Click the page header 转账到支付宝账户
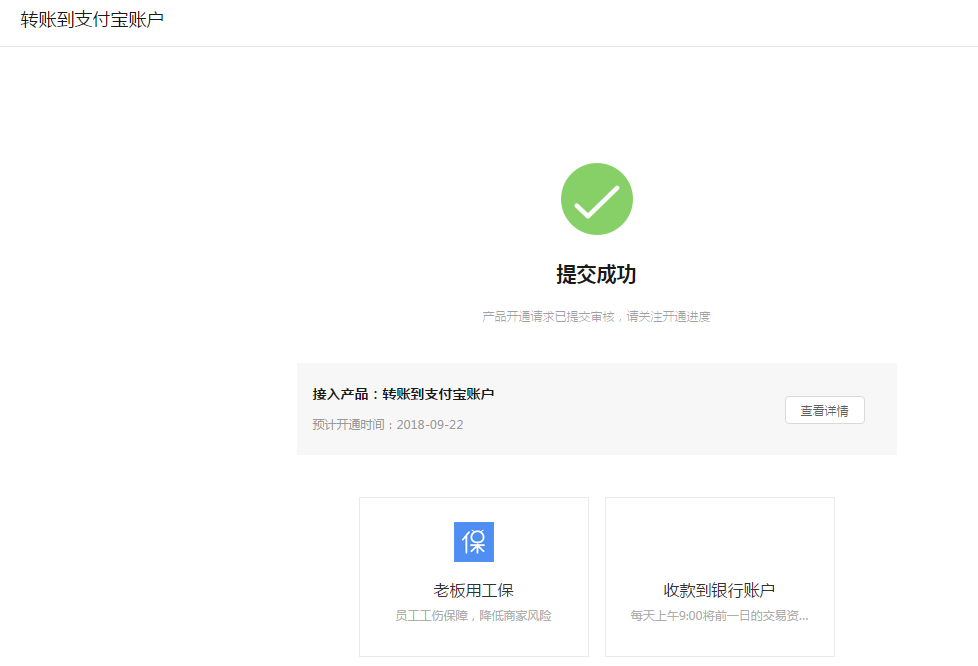This screenshot has height=666, width=978. tap(92, 20)
